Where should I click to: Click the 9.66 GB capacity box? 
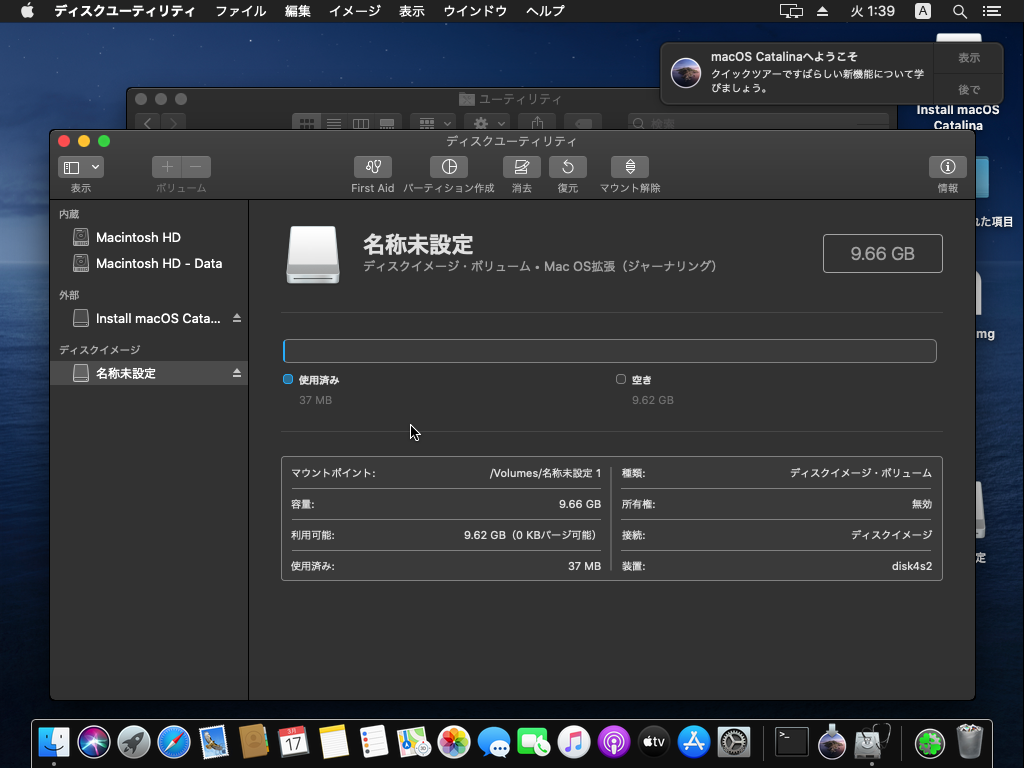[882, 253]
